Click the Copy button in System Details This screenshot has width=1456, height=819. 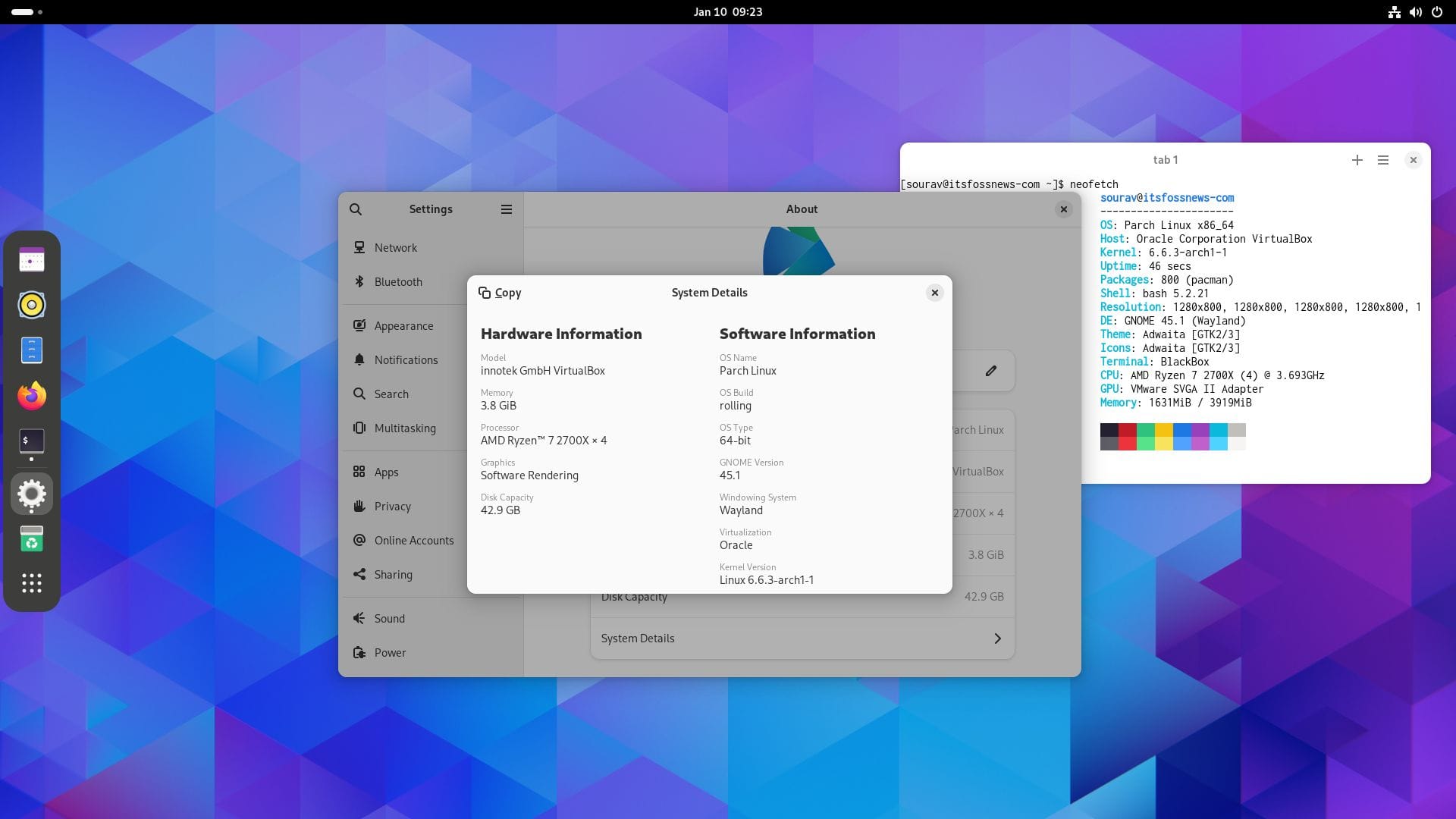[500, 292]
